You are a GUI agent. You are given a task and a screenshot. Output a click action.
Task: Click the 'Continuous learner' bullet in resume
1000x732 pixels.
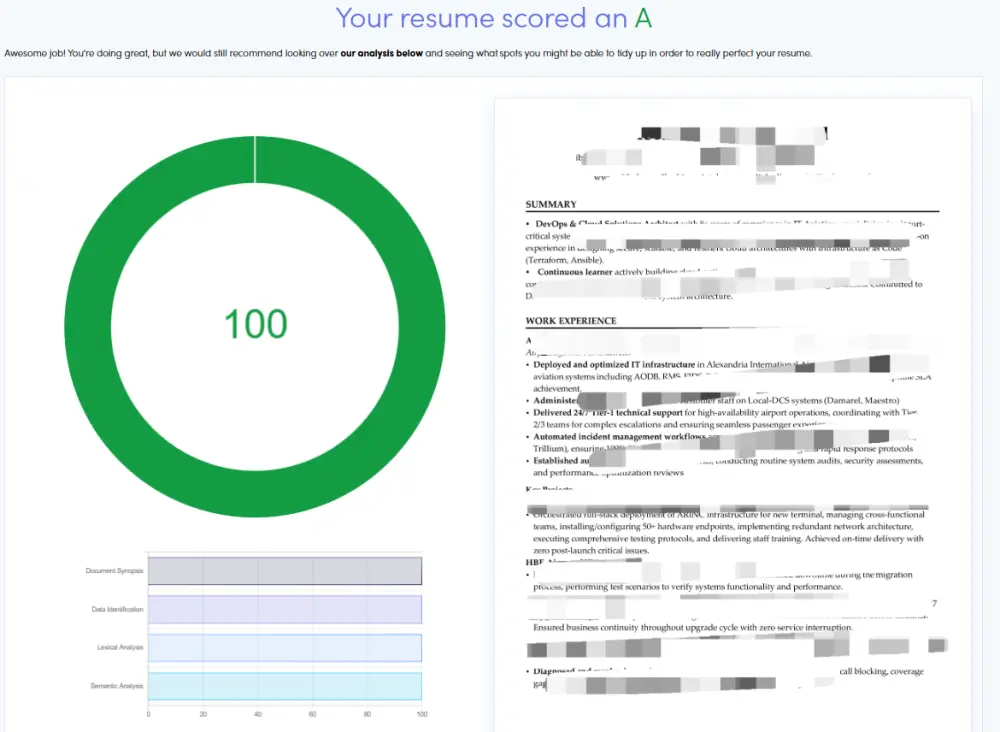click(x=575, y=272)
